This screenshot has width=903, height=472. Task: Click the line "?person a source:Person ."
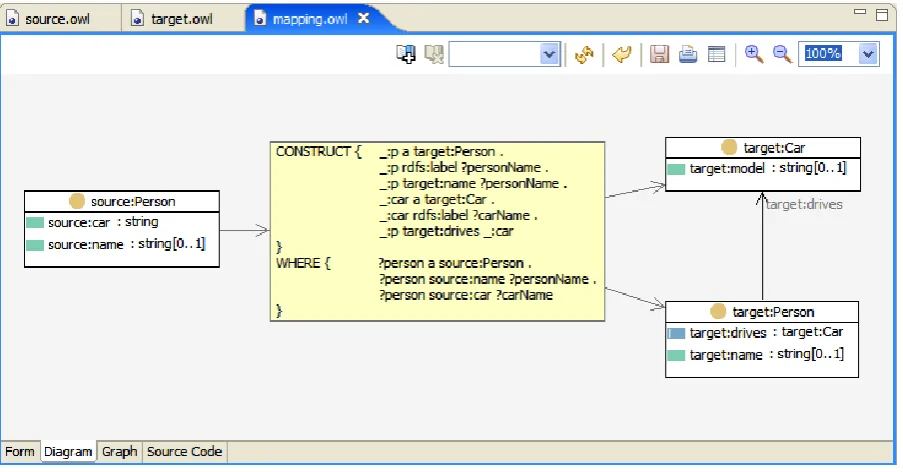pyautogui.click(x=455, y=263)
